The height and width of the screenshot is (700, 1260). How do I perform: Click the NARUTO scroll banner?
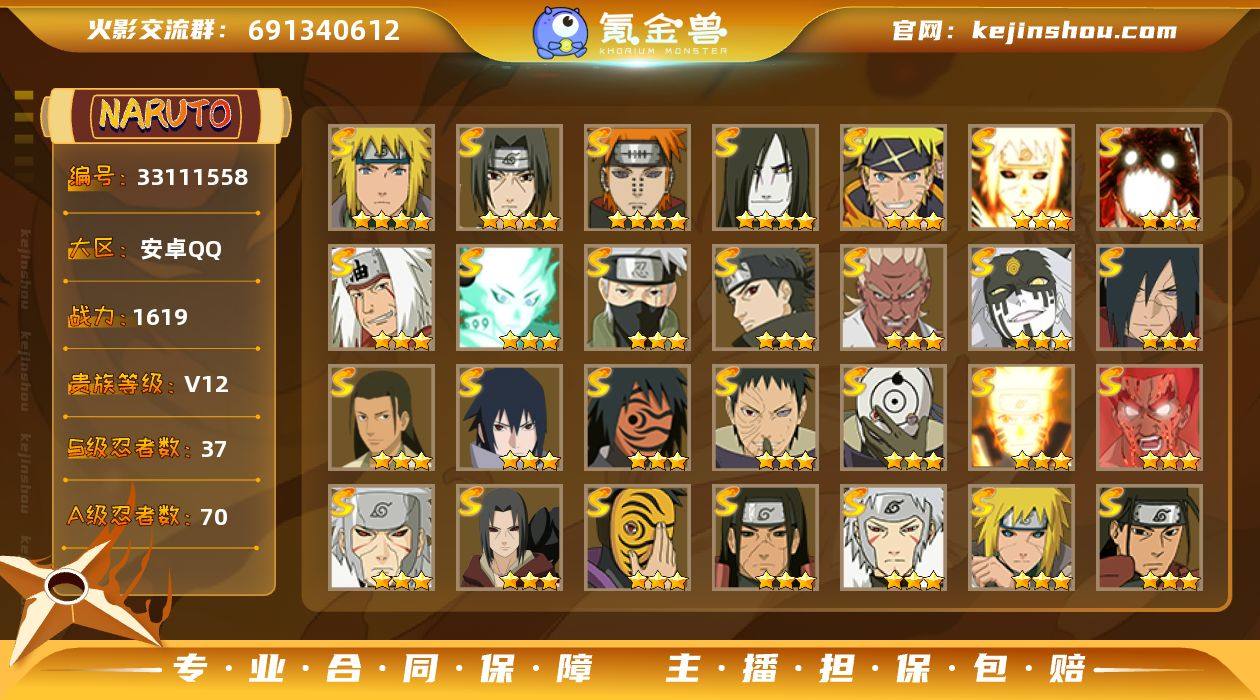tap(166, 115)
